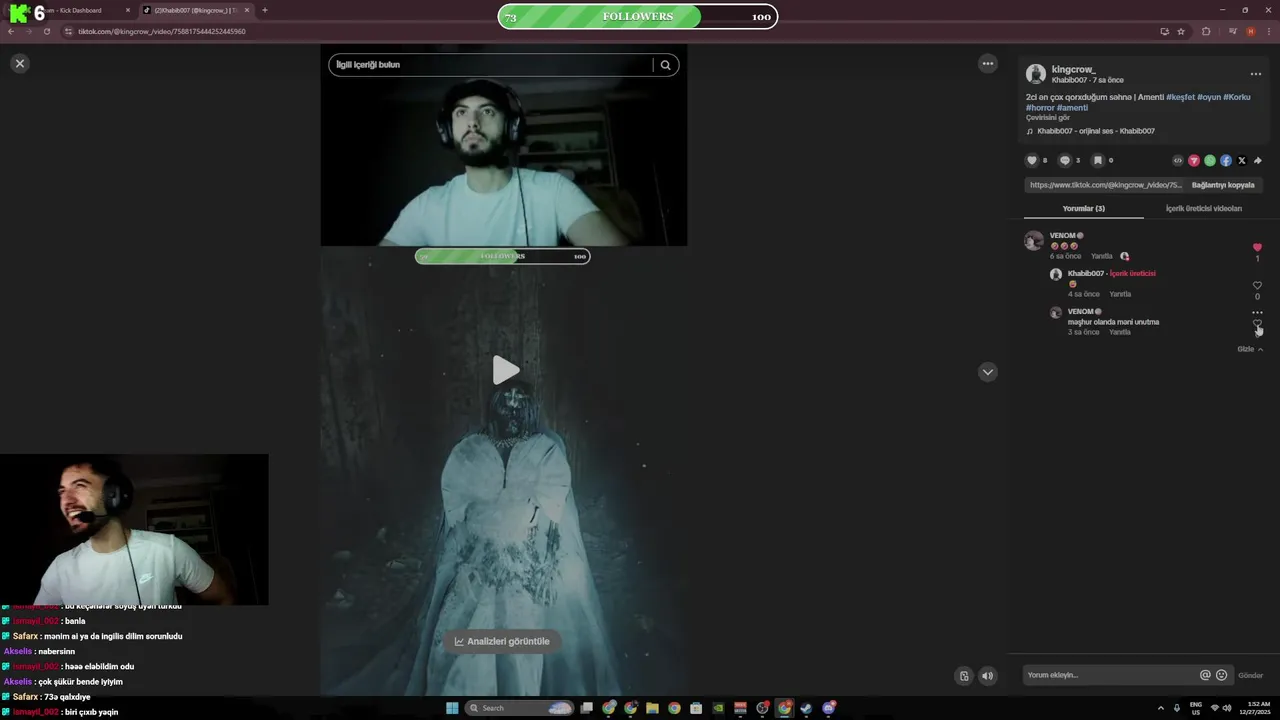Click the search magnifier in related content bar
Screen dimensions: 1280x720
point(665,65)
